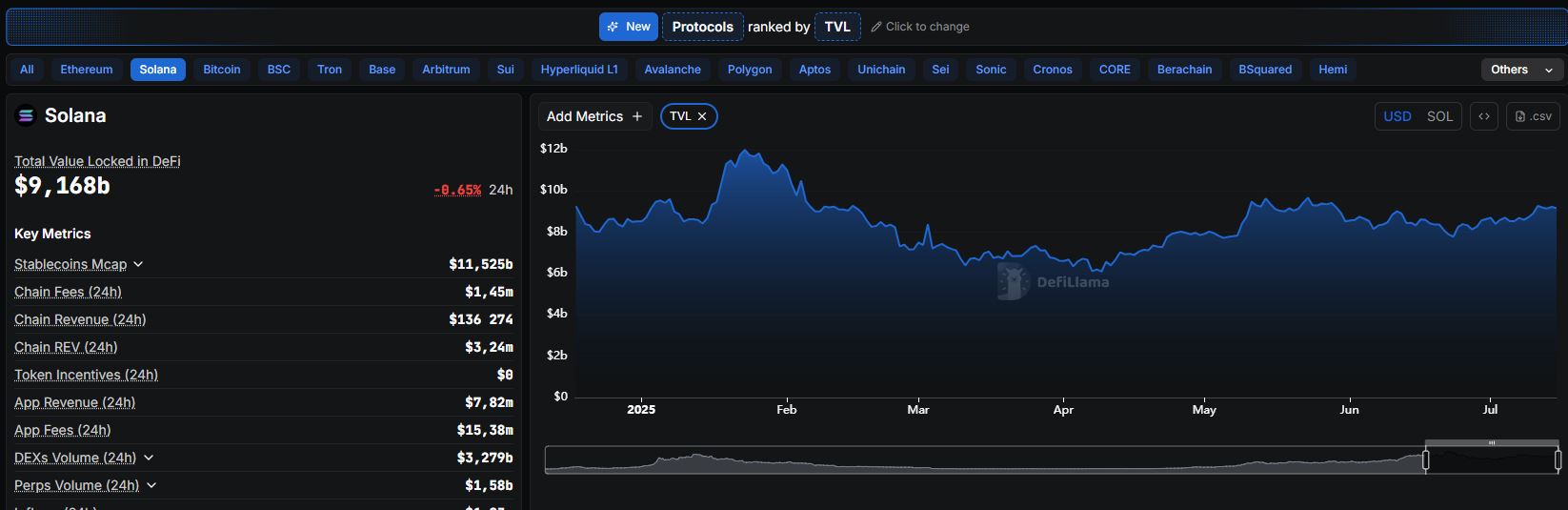Click the App Revenue (24h) label
Screen dimensions: 1568x510
click(x=74, y=402)
